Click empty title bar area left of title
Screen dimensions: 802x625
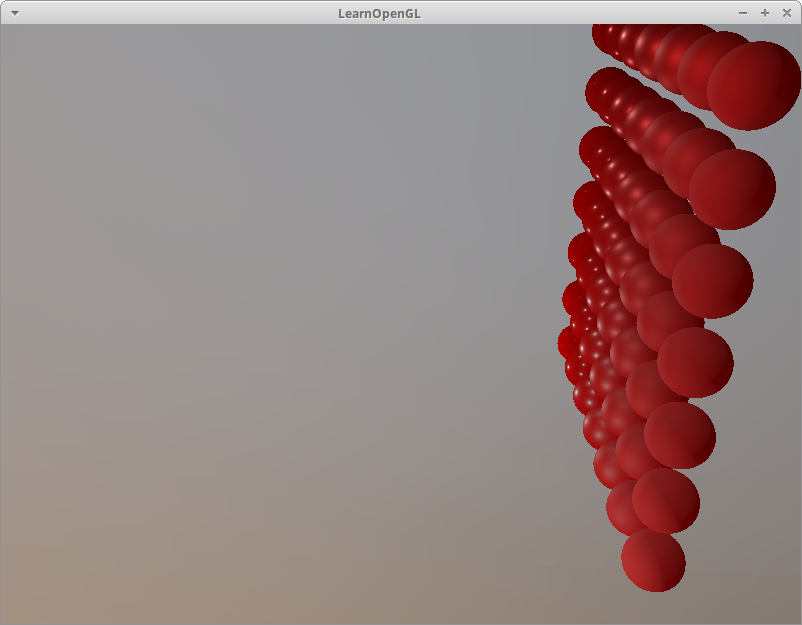coord(180,12)
